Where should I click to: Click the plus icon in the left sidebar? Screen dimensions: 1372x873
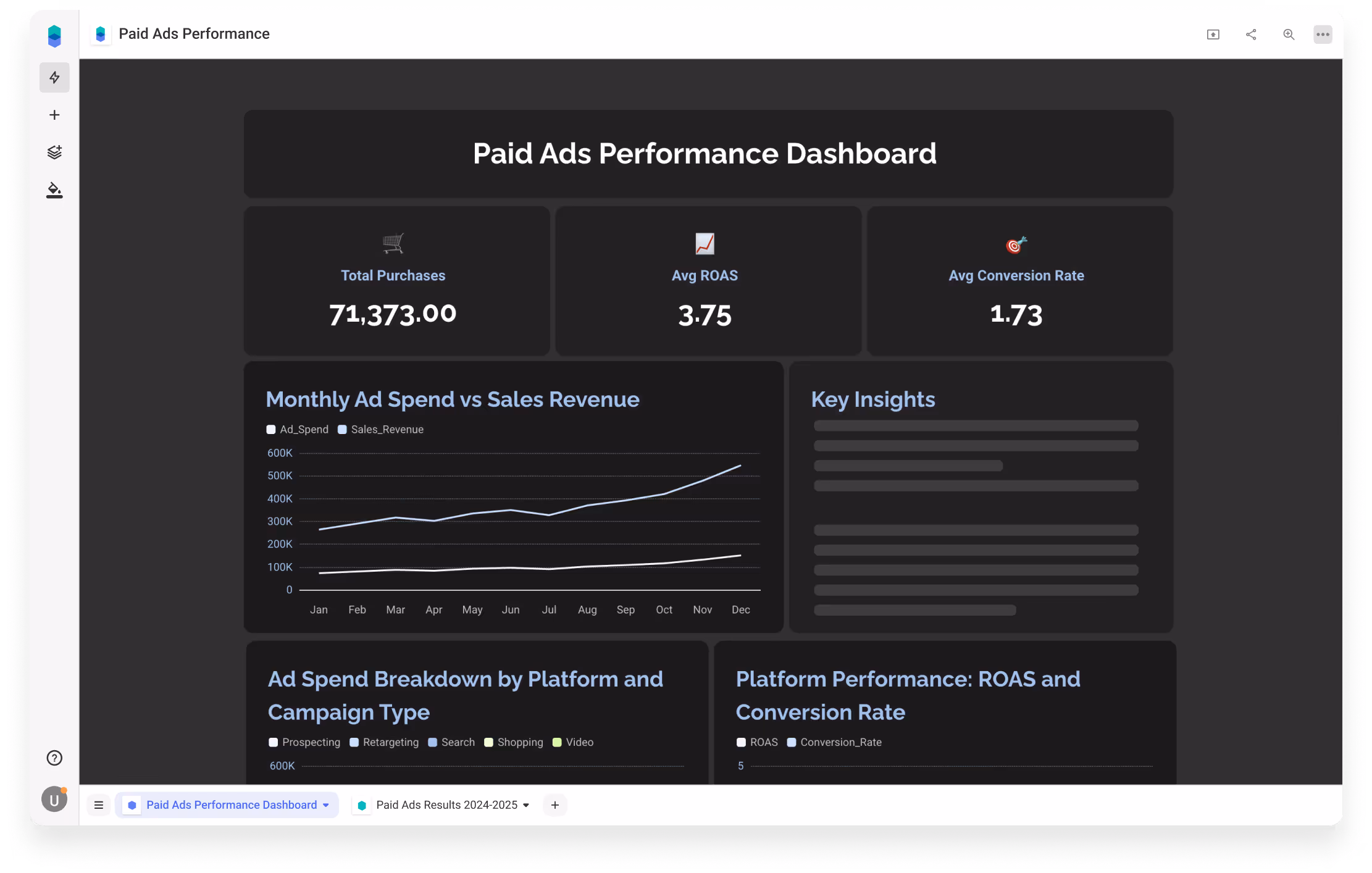point(54,115)
